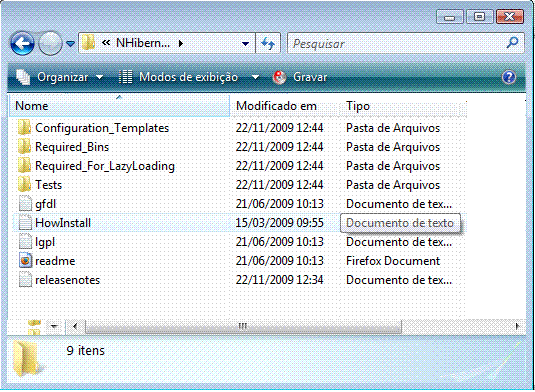The width and height of the screenshot is (535, 392).
Task: Select the Tests folder icon
Action: click(x=24, y=185)
